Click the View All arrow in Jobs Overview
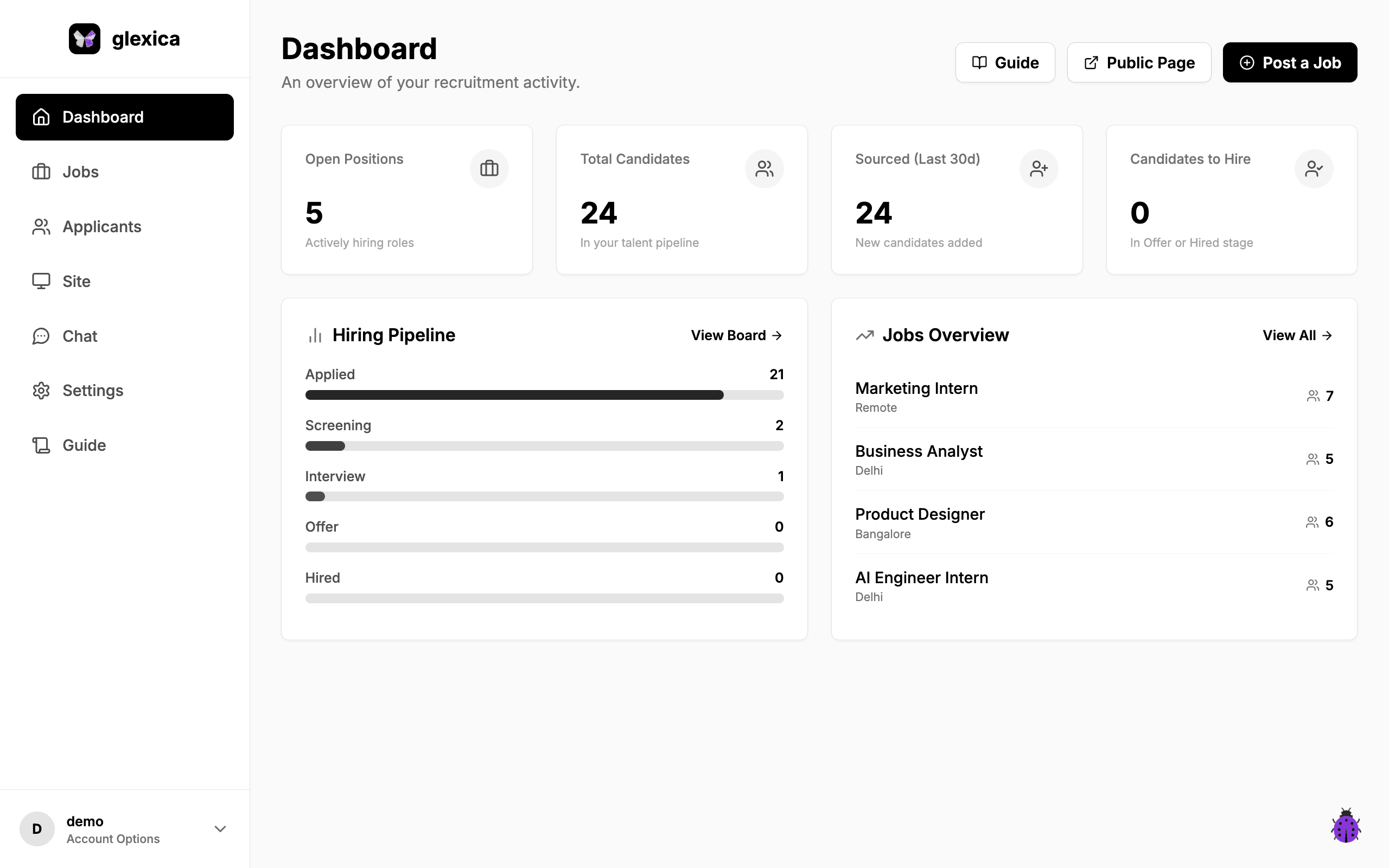The height and width of the screenshot is (868, 1389). (x=1328, y=335)
